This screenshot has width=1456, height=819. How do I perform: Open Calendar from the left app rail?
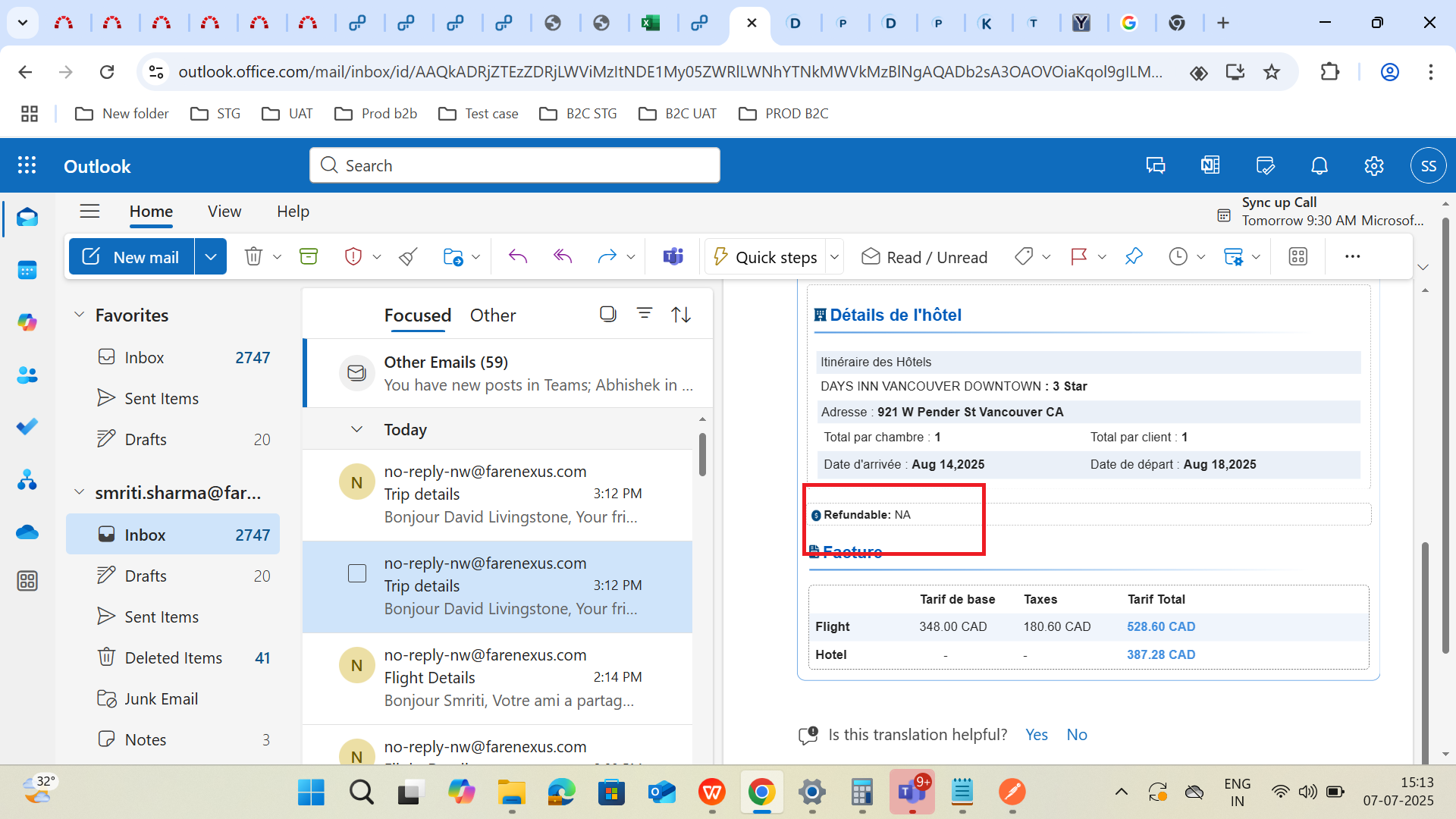pyautogui.click(x=27, y=270)
